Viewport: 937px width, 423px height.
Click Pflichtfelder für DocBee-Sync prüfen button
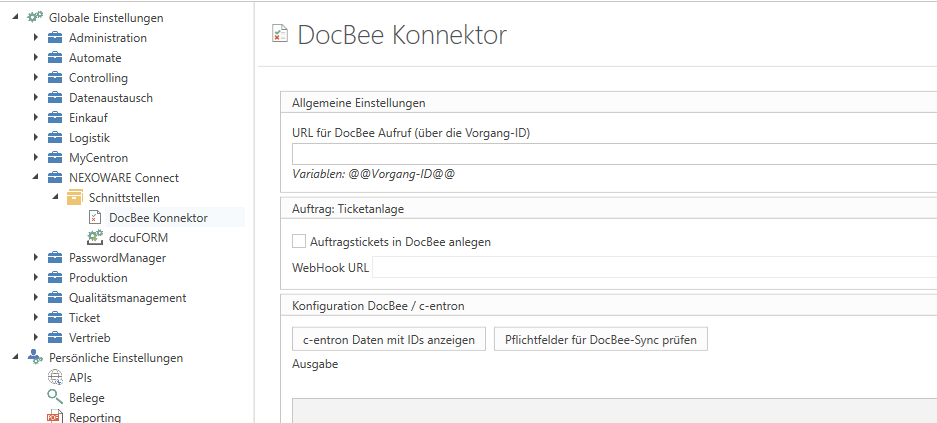point(601,339)
